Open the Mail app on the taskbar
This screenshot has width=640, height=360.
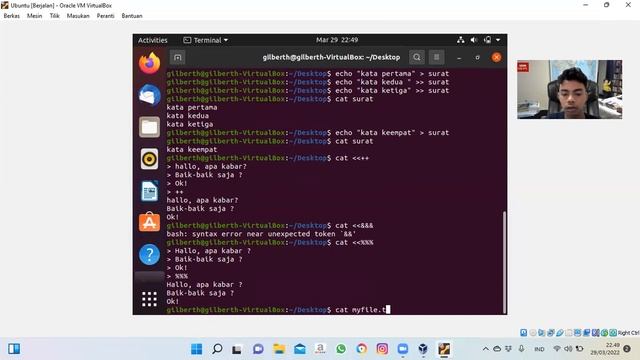300,349
